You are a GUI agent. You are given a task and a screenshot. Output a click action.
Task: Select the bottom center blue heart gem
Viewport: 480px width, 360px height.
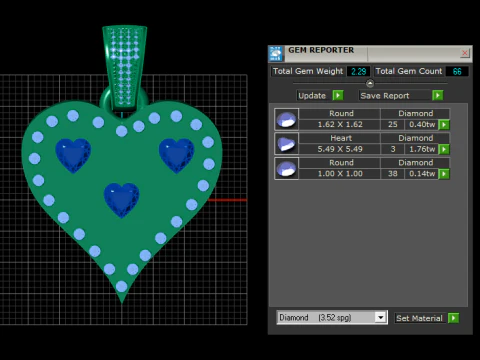(x=122, y=200)
